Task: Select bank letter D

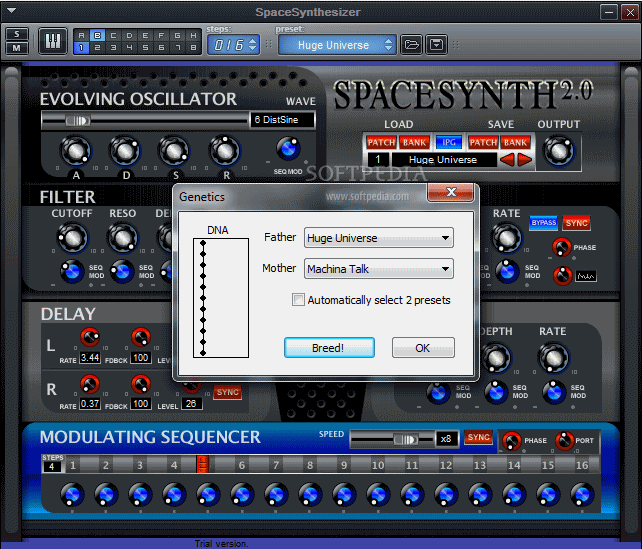Action: pyautogui.click(x=129, y=35)
